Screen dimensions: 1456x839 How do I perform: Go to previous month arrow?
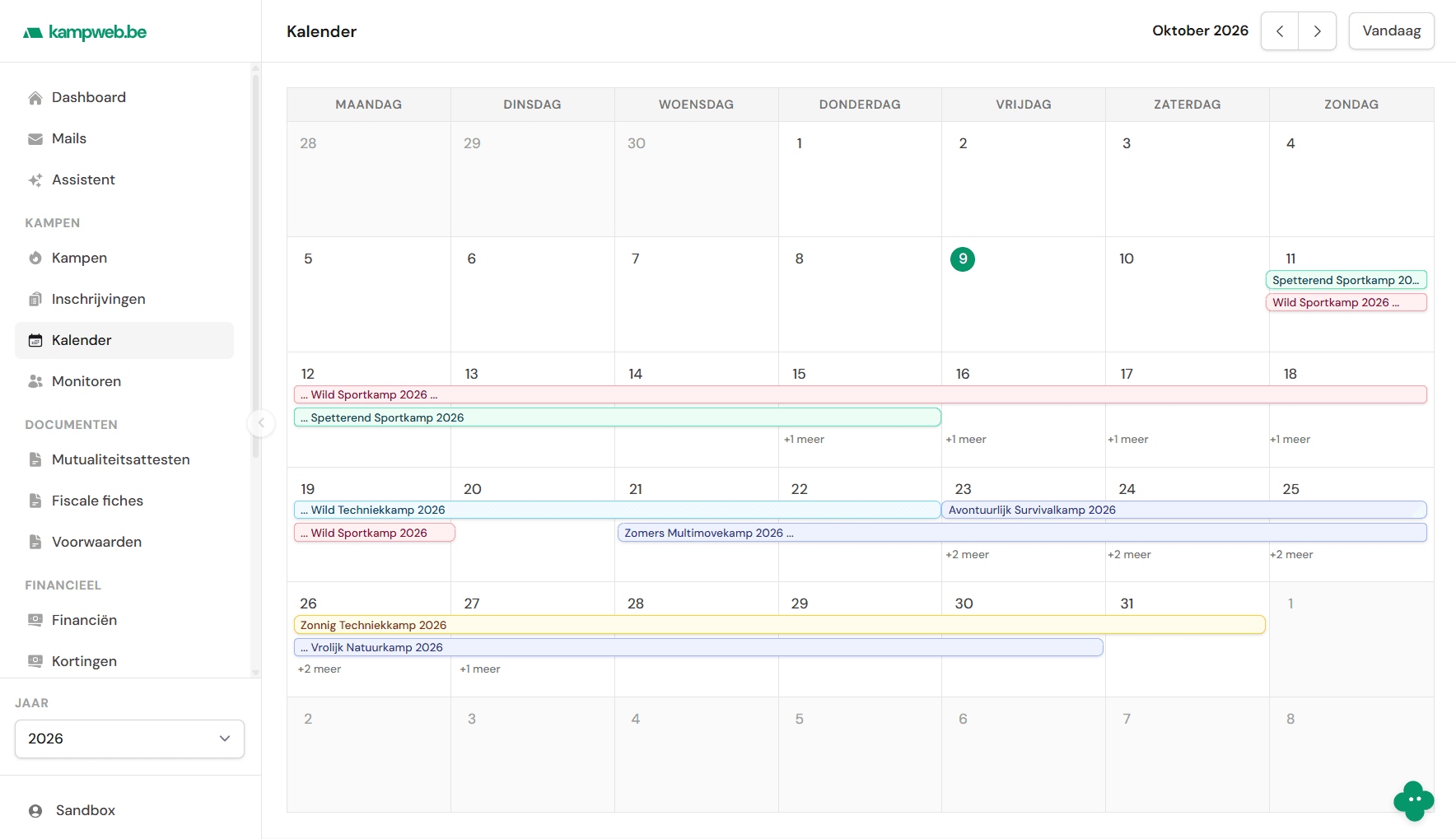(1280, 31)
